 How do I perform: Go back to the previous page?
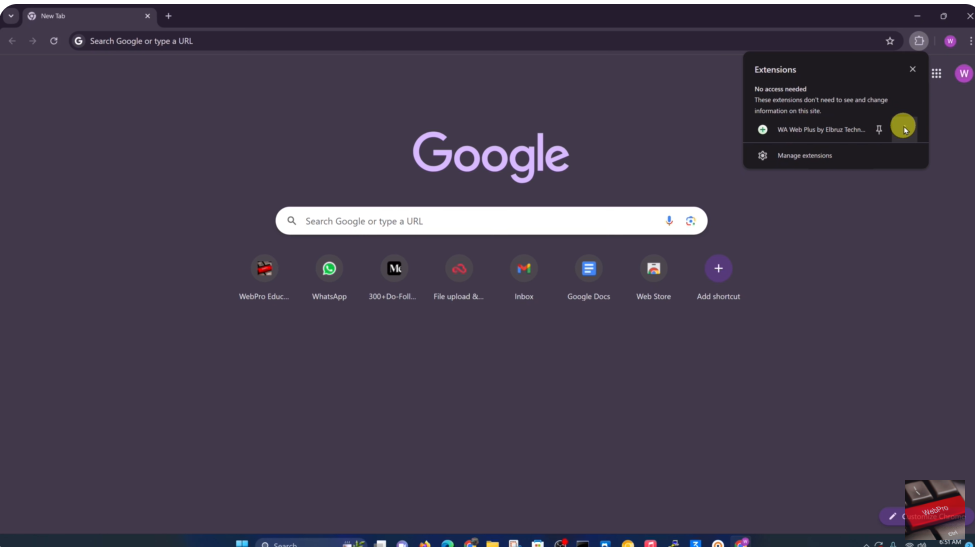coord(12,41)
